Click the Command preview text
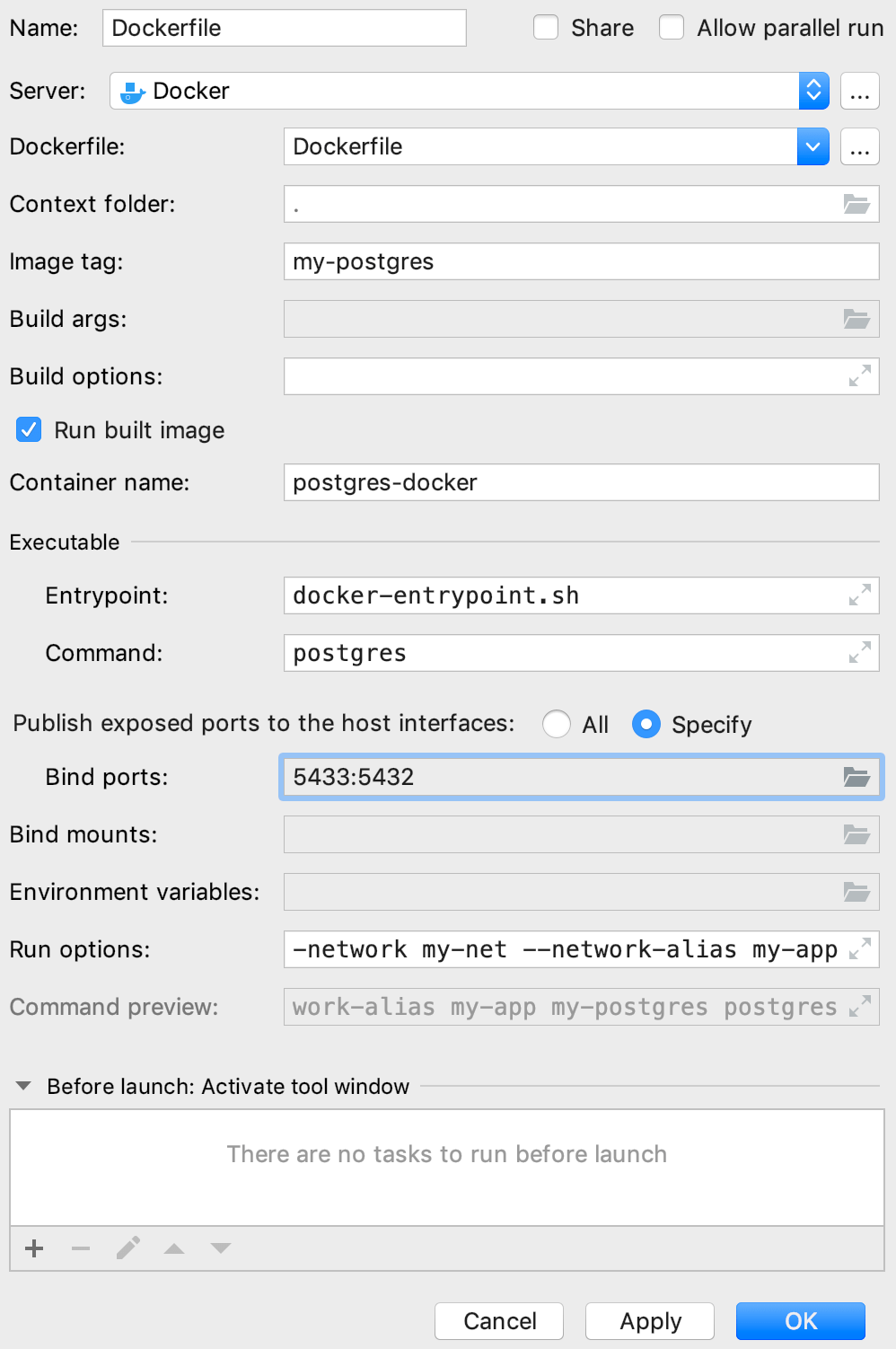Viewport: 896px width, 1349px height. (566, 1007)
